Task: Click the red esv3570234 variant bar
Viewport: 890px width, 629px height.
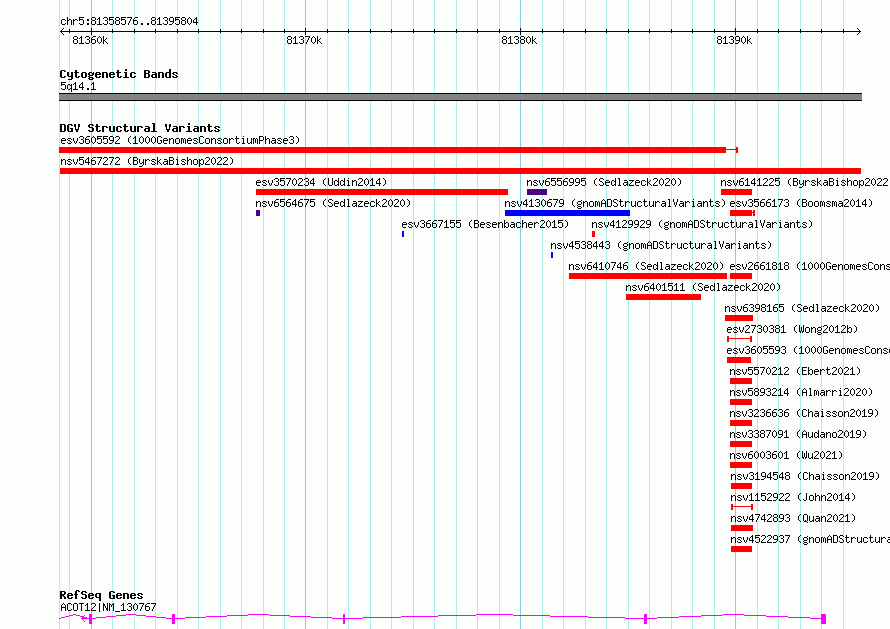Action: [x=381, y=192]
